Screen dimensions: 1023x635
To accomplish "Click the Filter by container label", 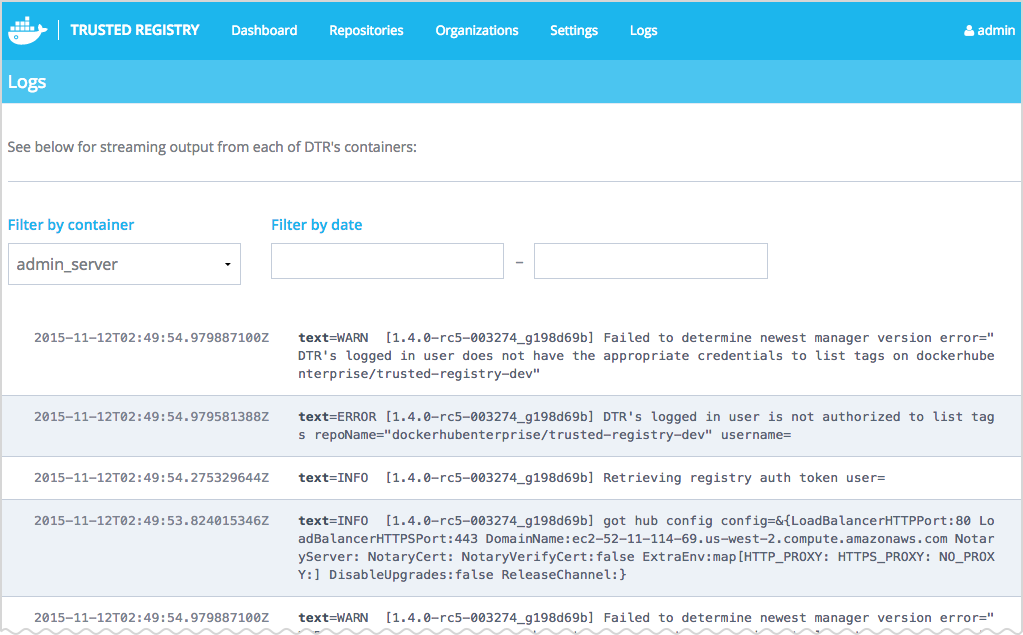I will pyautogui.click(x=71, y=225).
